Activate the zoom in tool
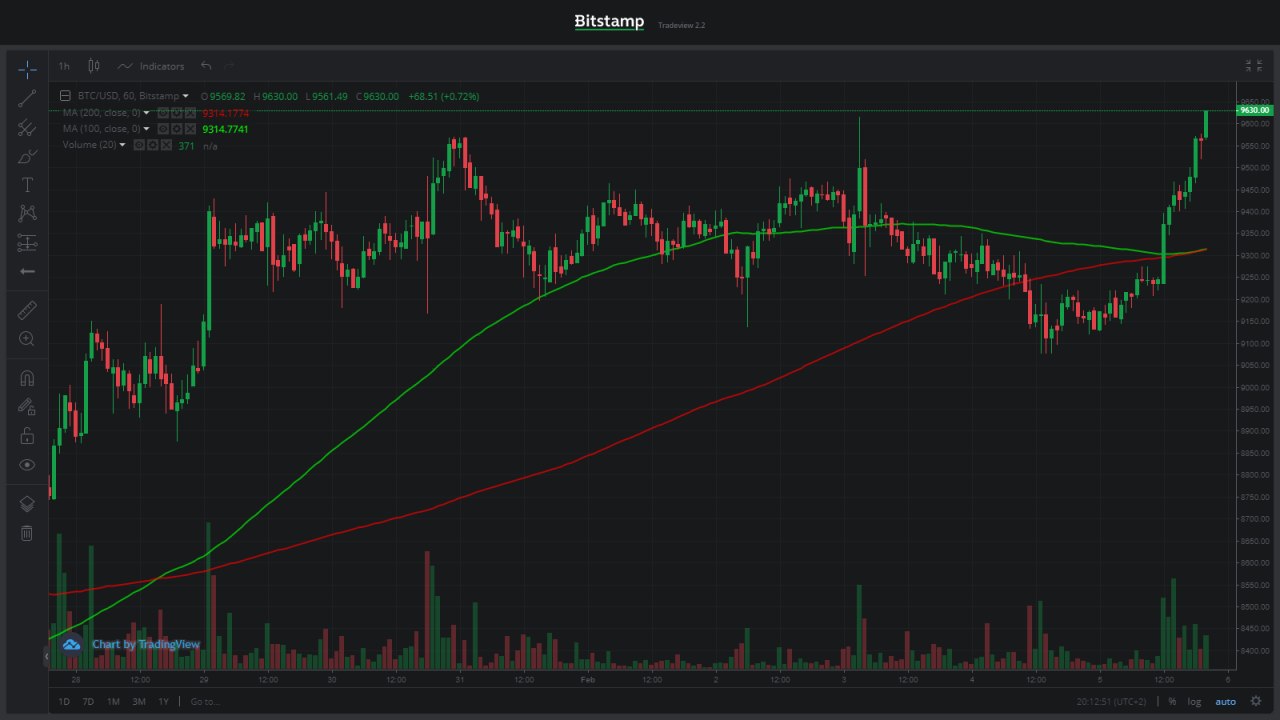1280x720 pixels. pos(27,339)
